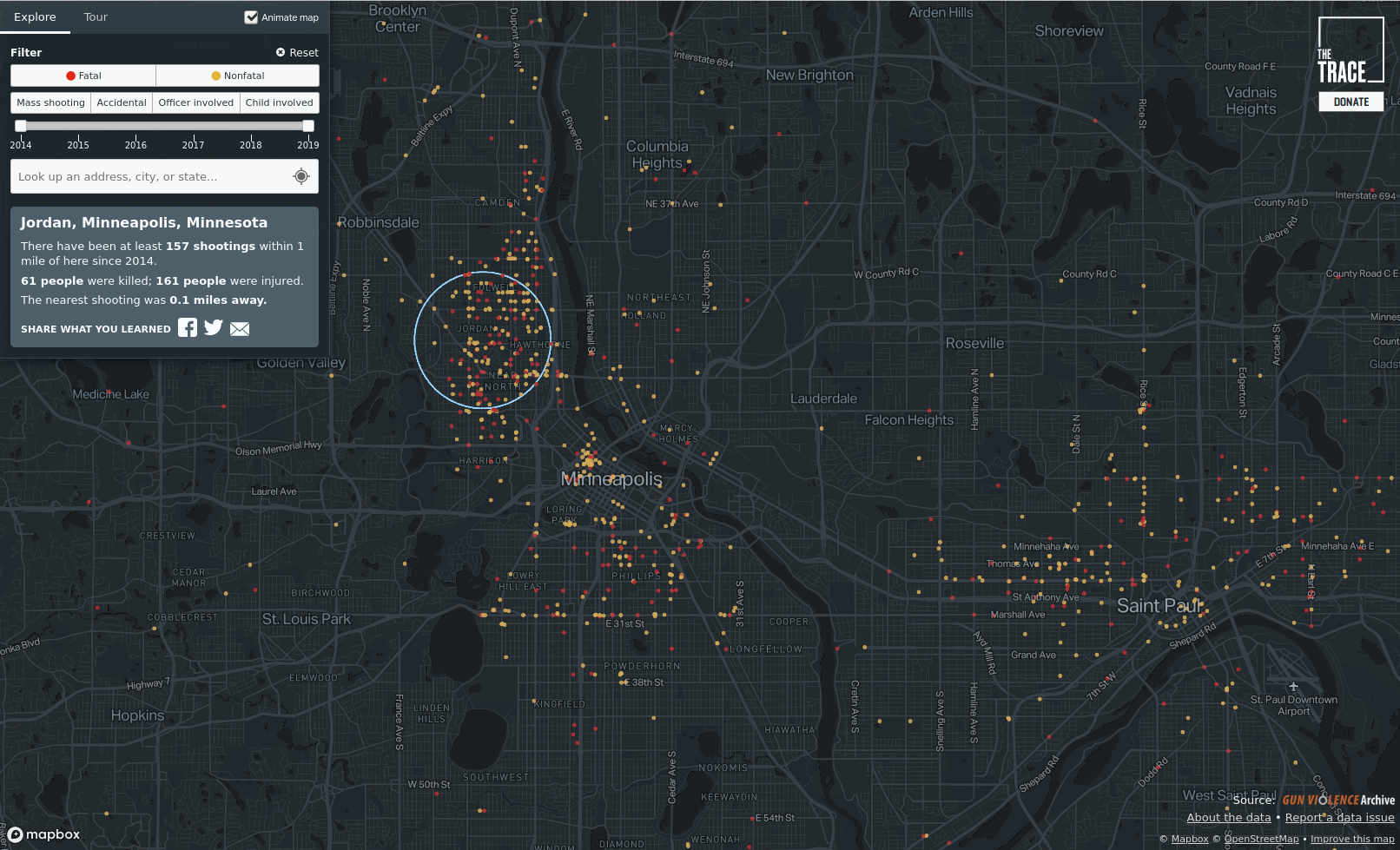
Task: Toggle the Mass shooting filter
Action: [50, 102]
